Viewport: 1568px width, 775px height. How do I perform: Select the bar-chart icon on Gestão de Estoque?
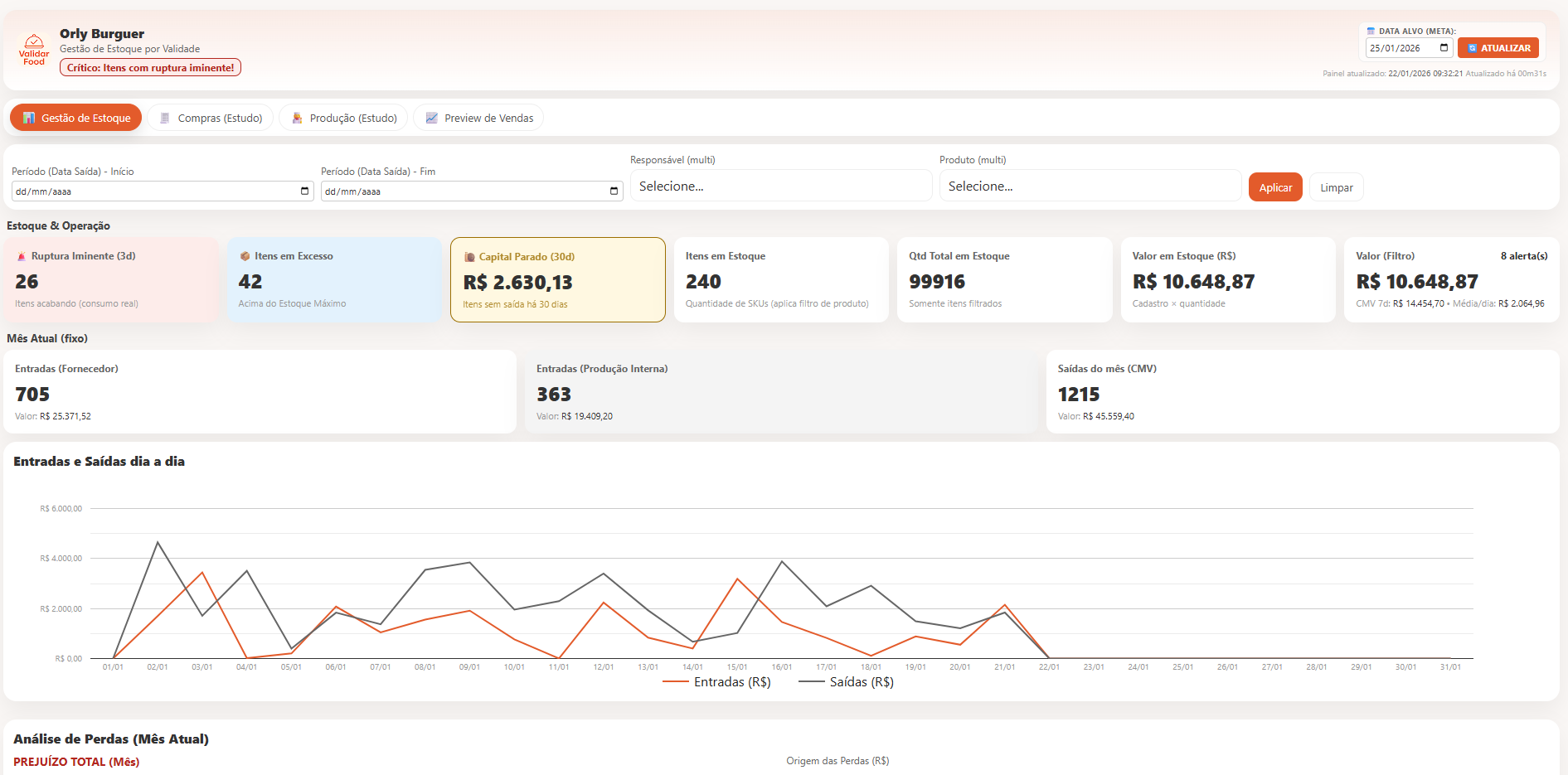coord(31,117)
